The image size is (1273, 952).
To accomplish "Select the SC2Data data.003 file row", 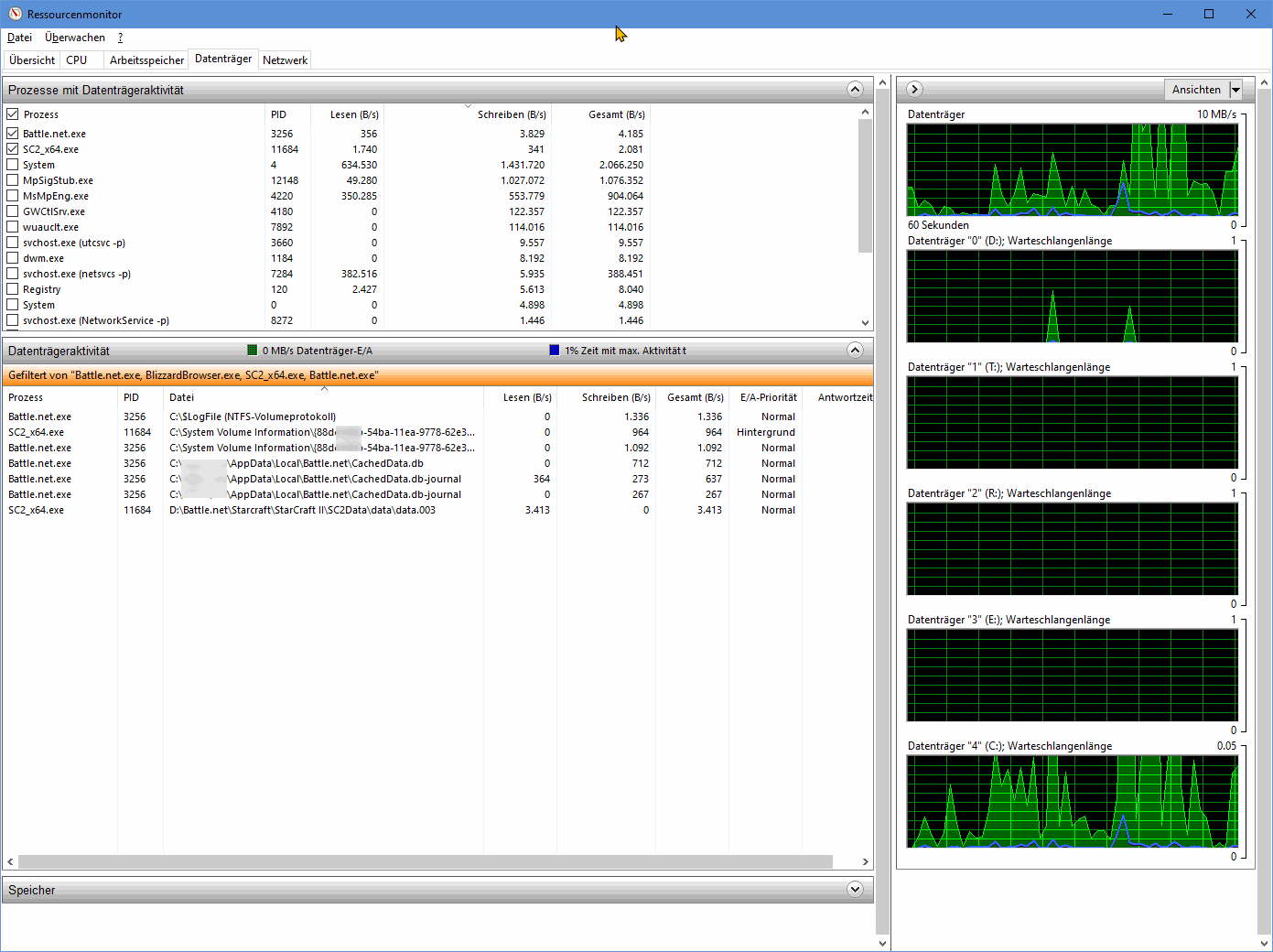I will [437, 510].
